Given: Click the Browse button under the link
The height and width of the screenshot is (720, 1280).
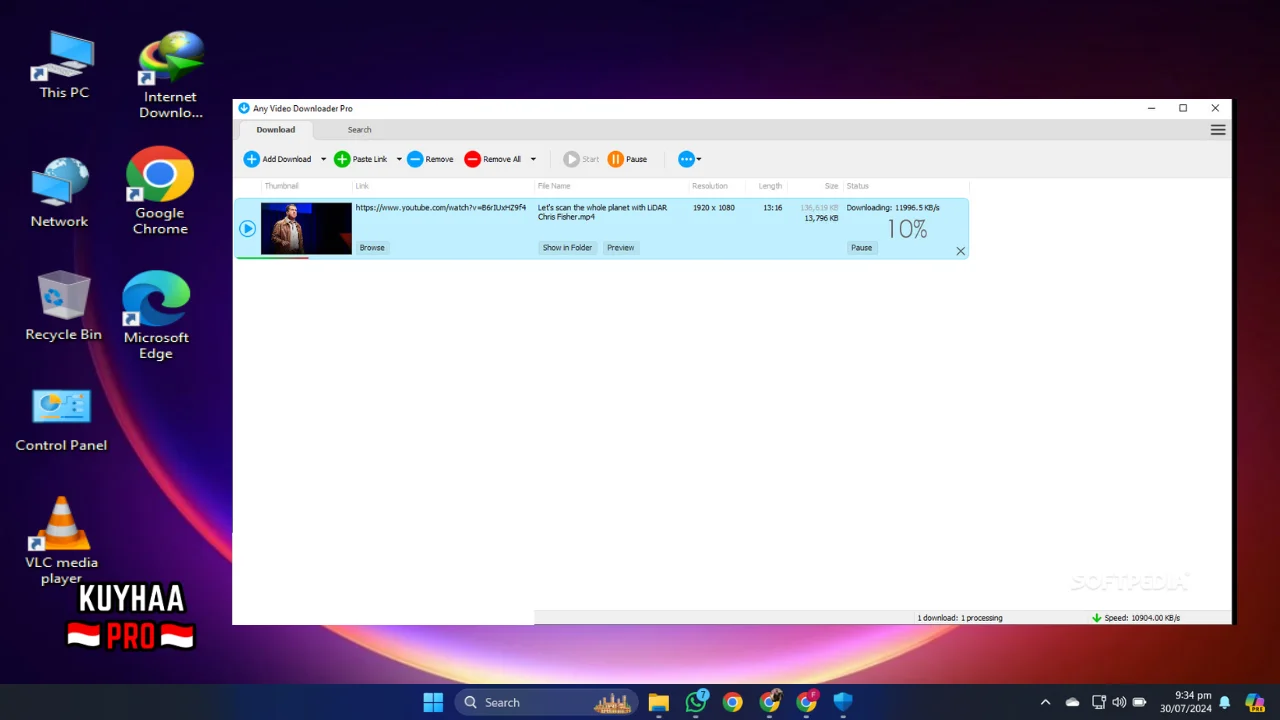Looking at the screenshot, I should [x=372, y=248].
